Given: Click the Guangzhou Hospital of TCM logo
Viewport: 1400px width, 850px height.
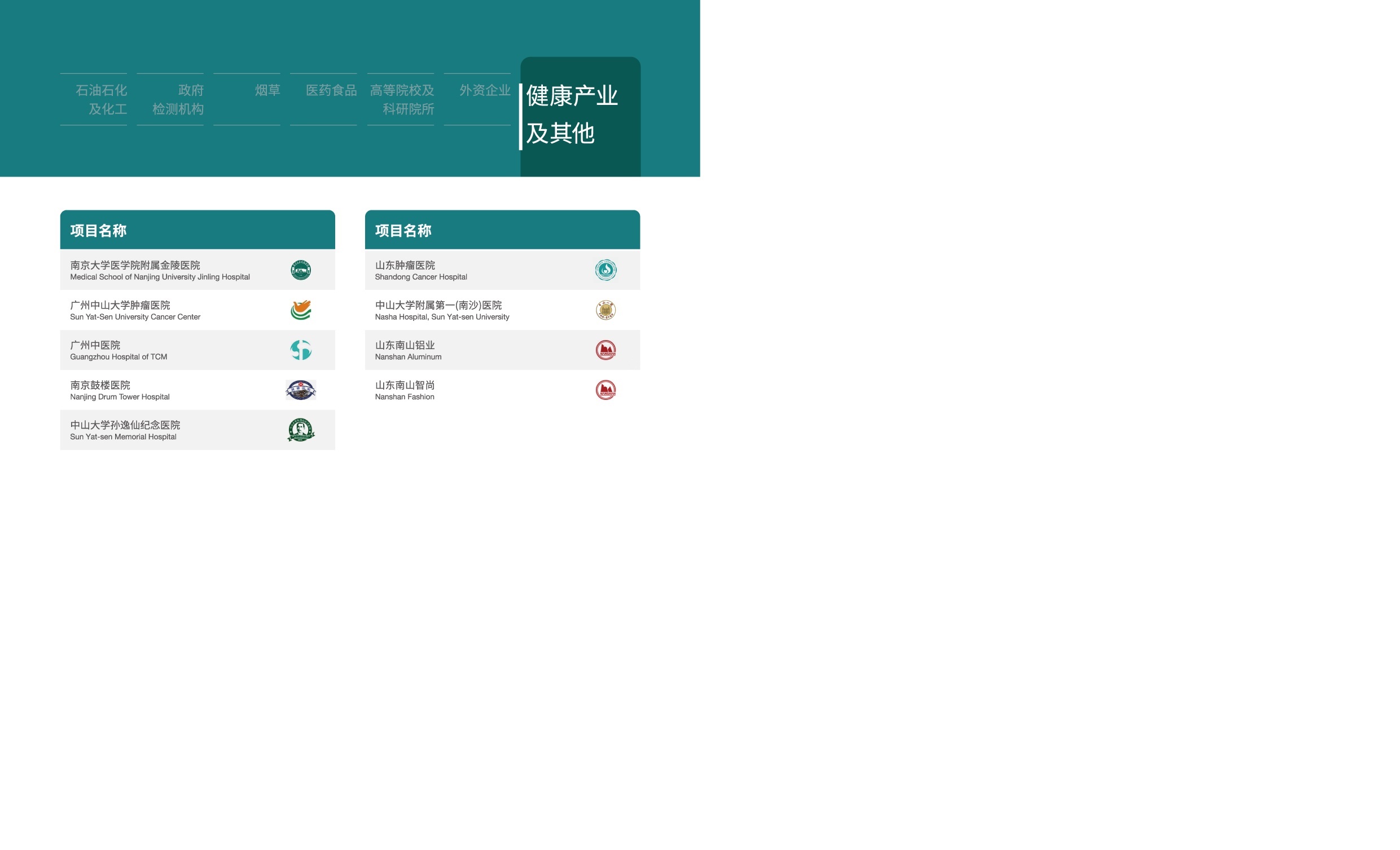Looking at the screenshot, I should click(301, 350).
